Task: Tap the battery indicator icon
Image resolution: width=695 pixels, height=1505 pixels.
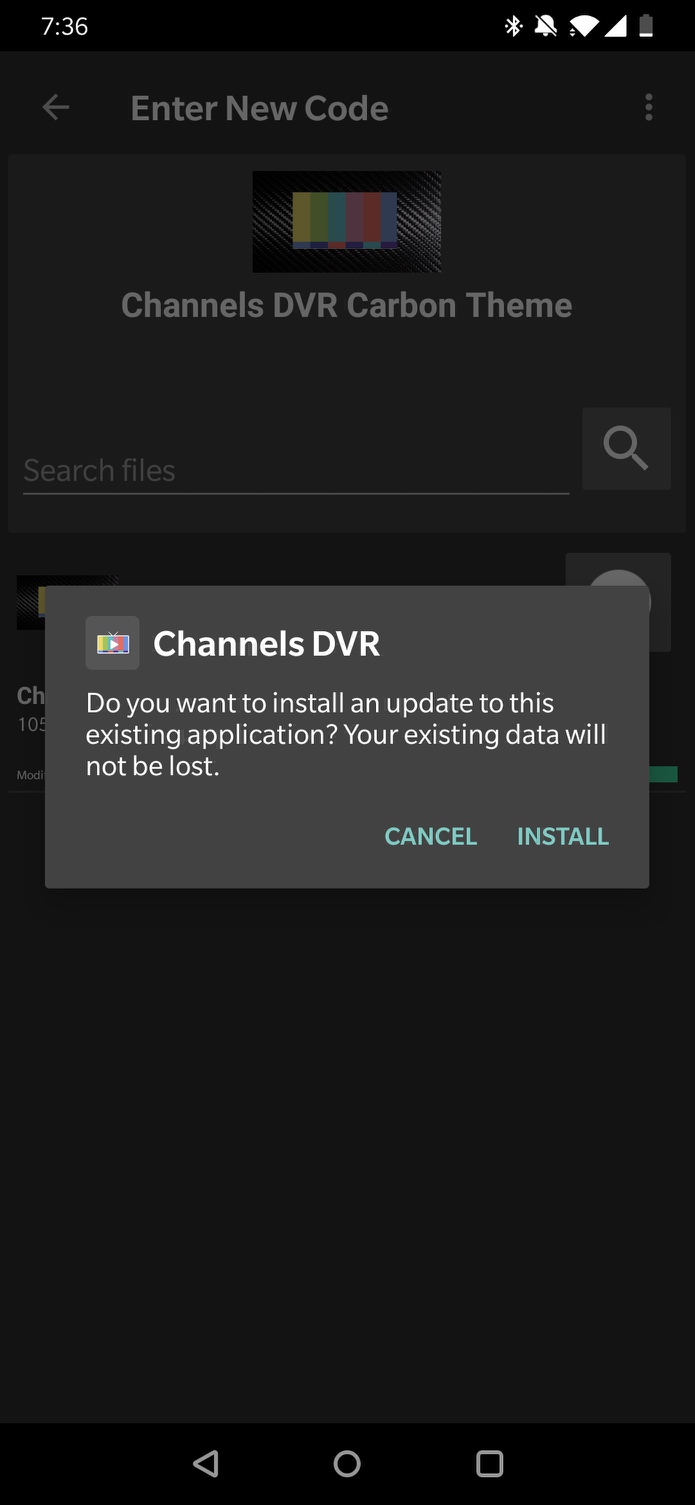Action: pos(646,26)
